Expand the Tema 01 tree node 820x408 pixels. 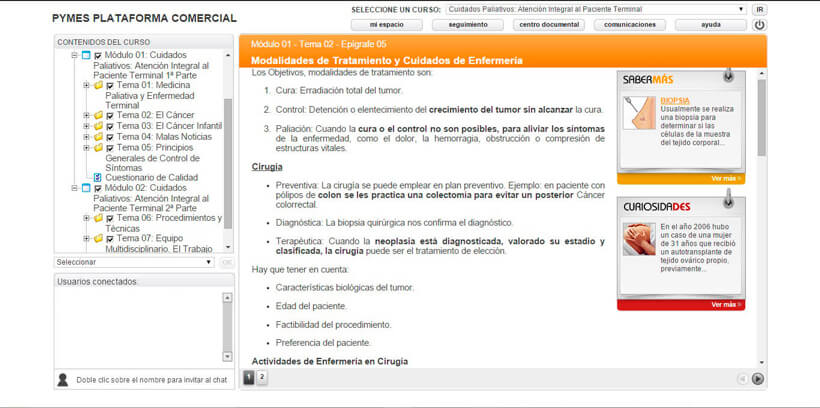point(86,85)
